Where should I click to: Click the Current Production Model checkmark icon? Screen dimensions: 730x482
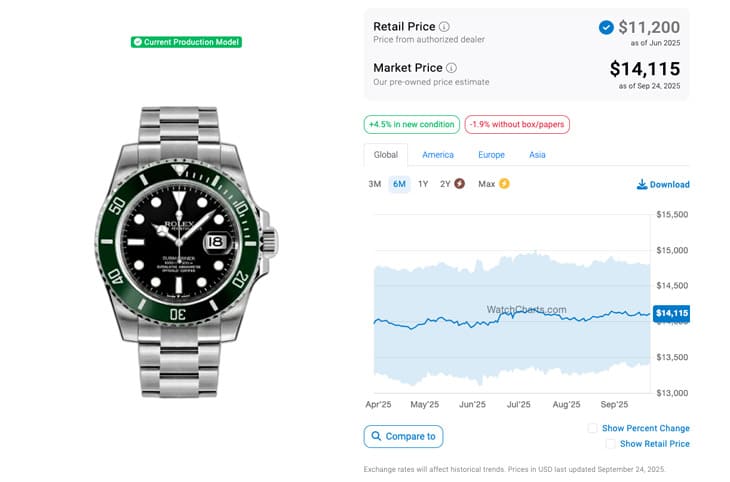coord(137,42)
